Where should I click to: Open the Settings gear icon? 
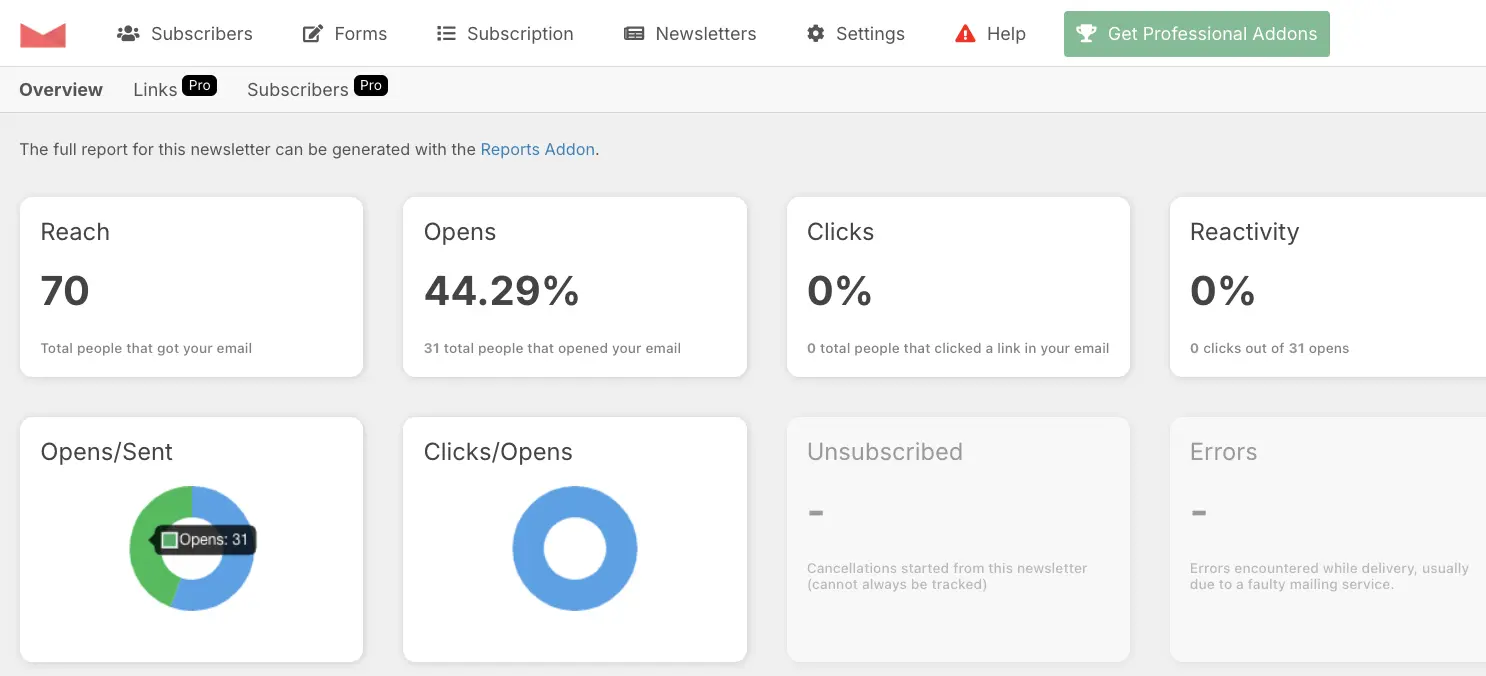[815, 33]
